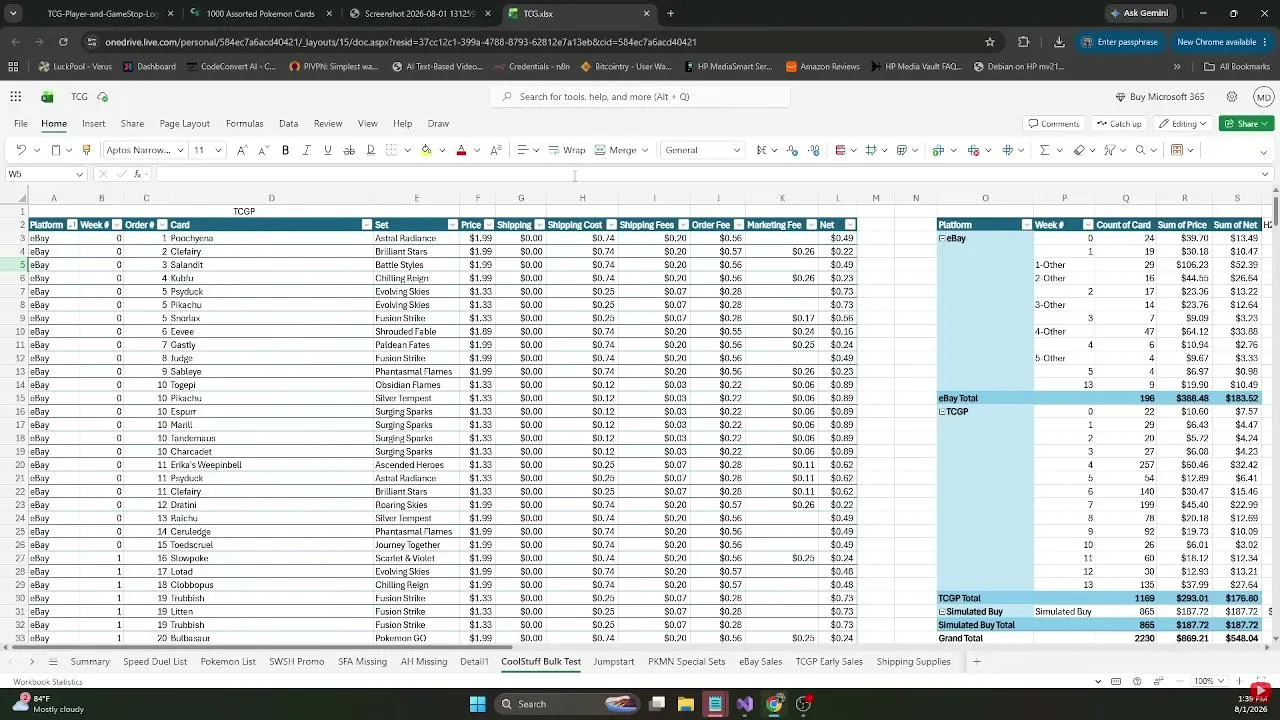This screenshot has height=720, width=1280.
Task: Open the Editing mode dropdown
Action: (1184, 124)
